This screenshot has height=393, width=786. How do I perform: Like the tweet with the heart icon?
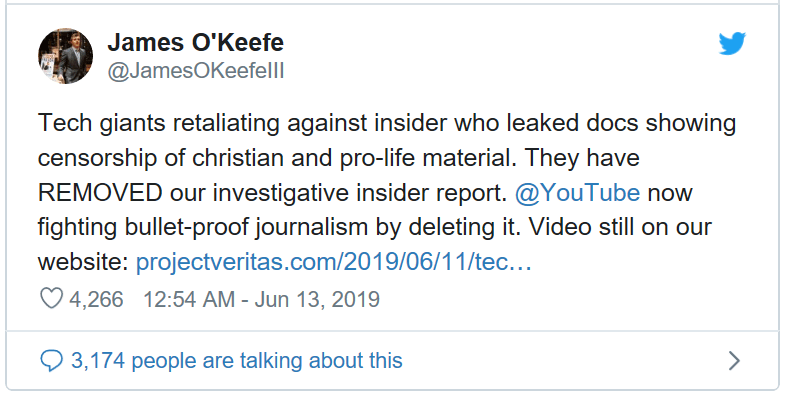tap(51, 299)
